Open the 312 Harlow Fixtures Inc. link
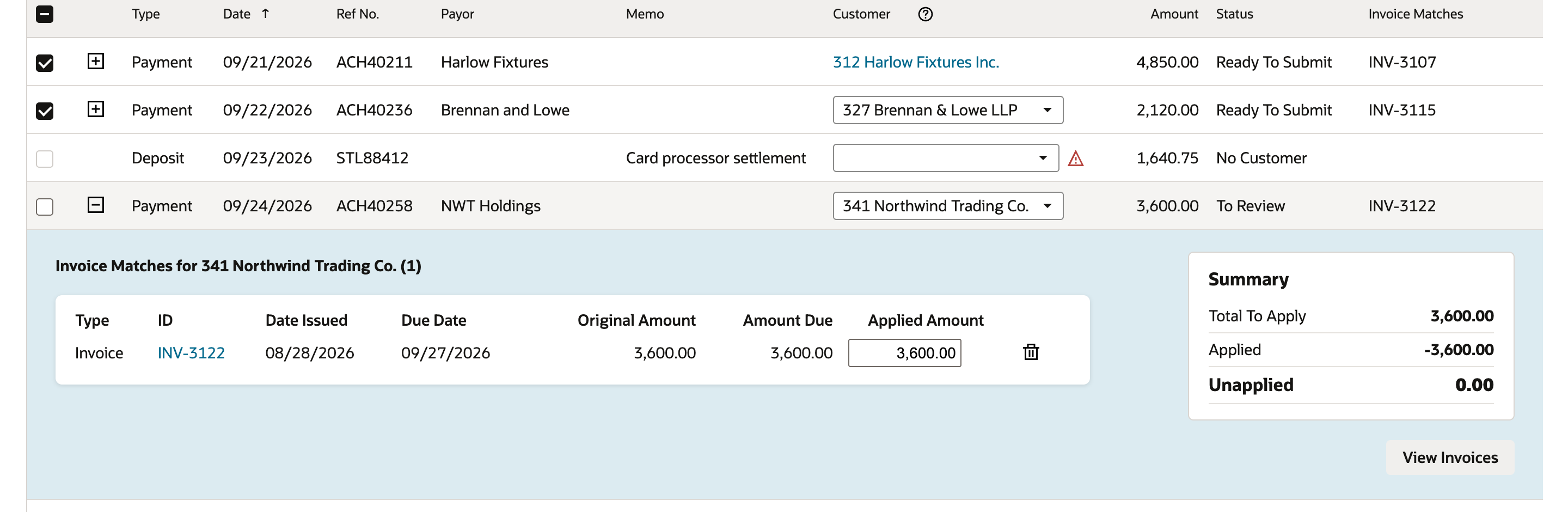Image resolution: width=1568 pixels, height=512 pixels. coord(915,62)
